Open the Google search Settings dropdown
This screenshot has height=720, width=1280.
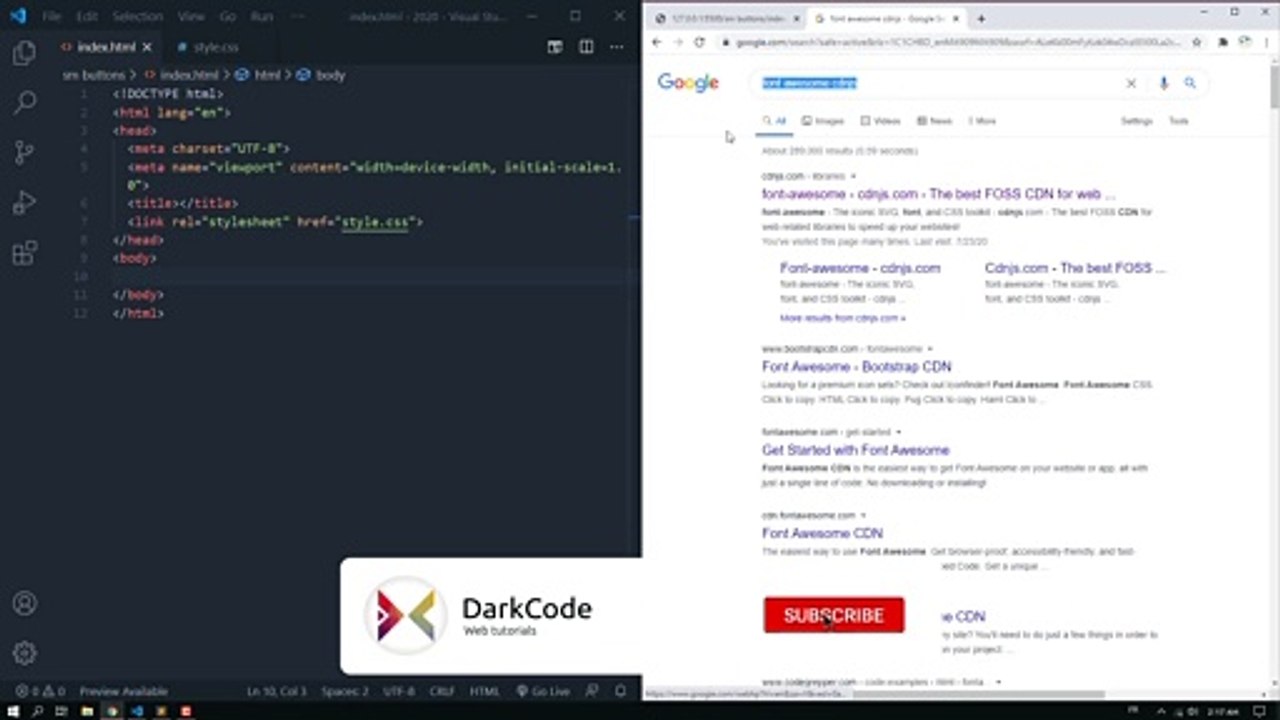1137,121
